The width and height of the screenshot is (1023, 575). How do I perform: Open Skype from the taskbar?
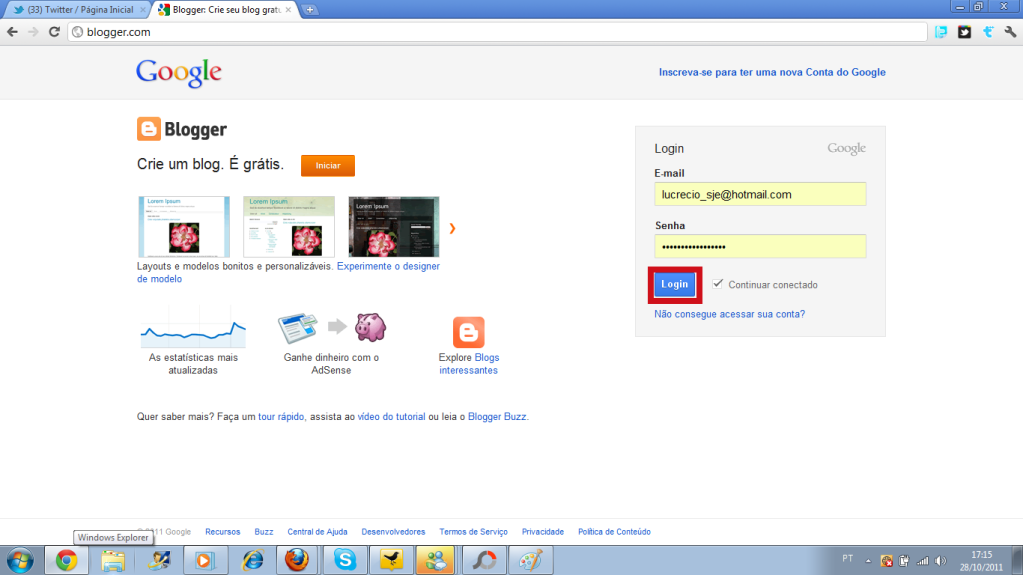pyautogui.click(x=345, y=560)
